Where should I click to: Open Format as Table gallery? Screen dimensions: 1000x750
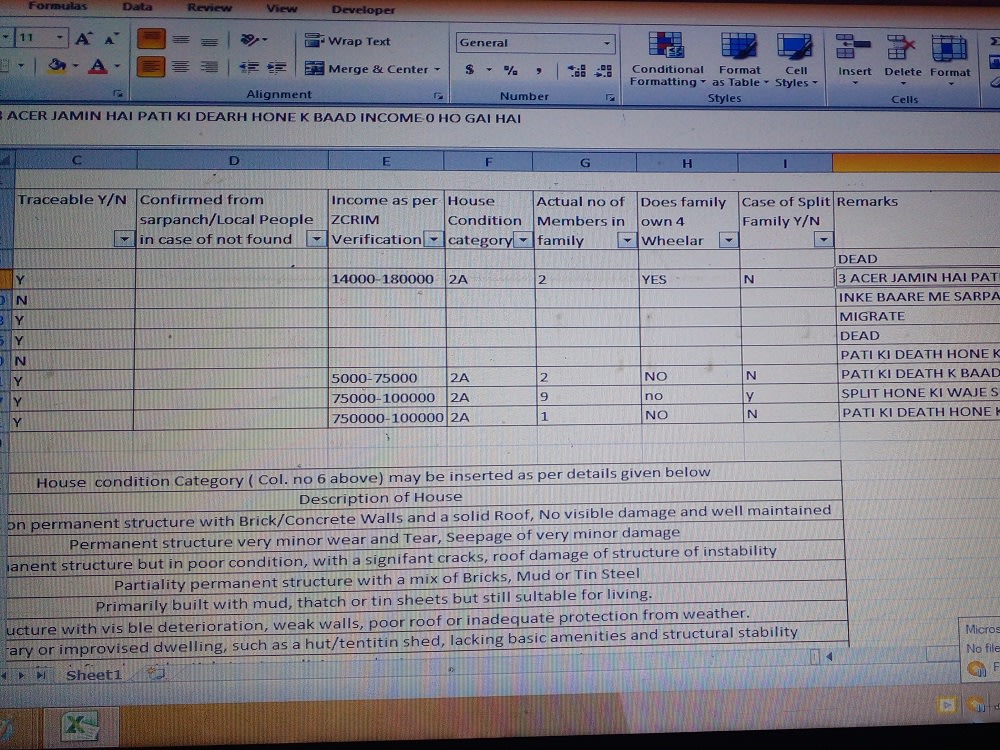click(739, 61)
